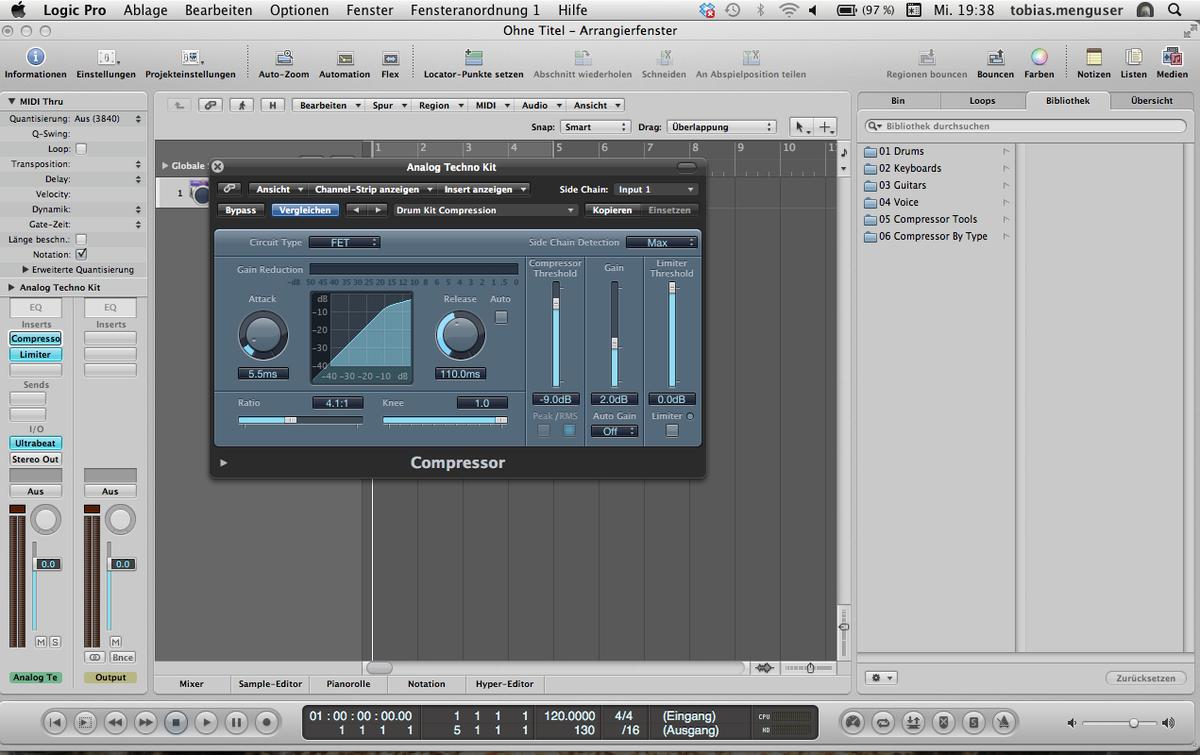Activate the Auto-Zoom toolbar icon

coord(284,58)
